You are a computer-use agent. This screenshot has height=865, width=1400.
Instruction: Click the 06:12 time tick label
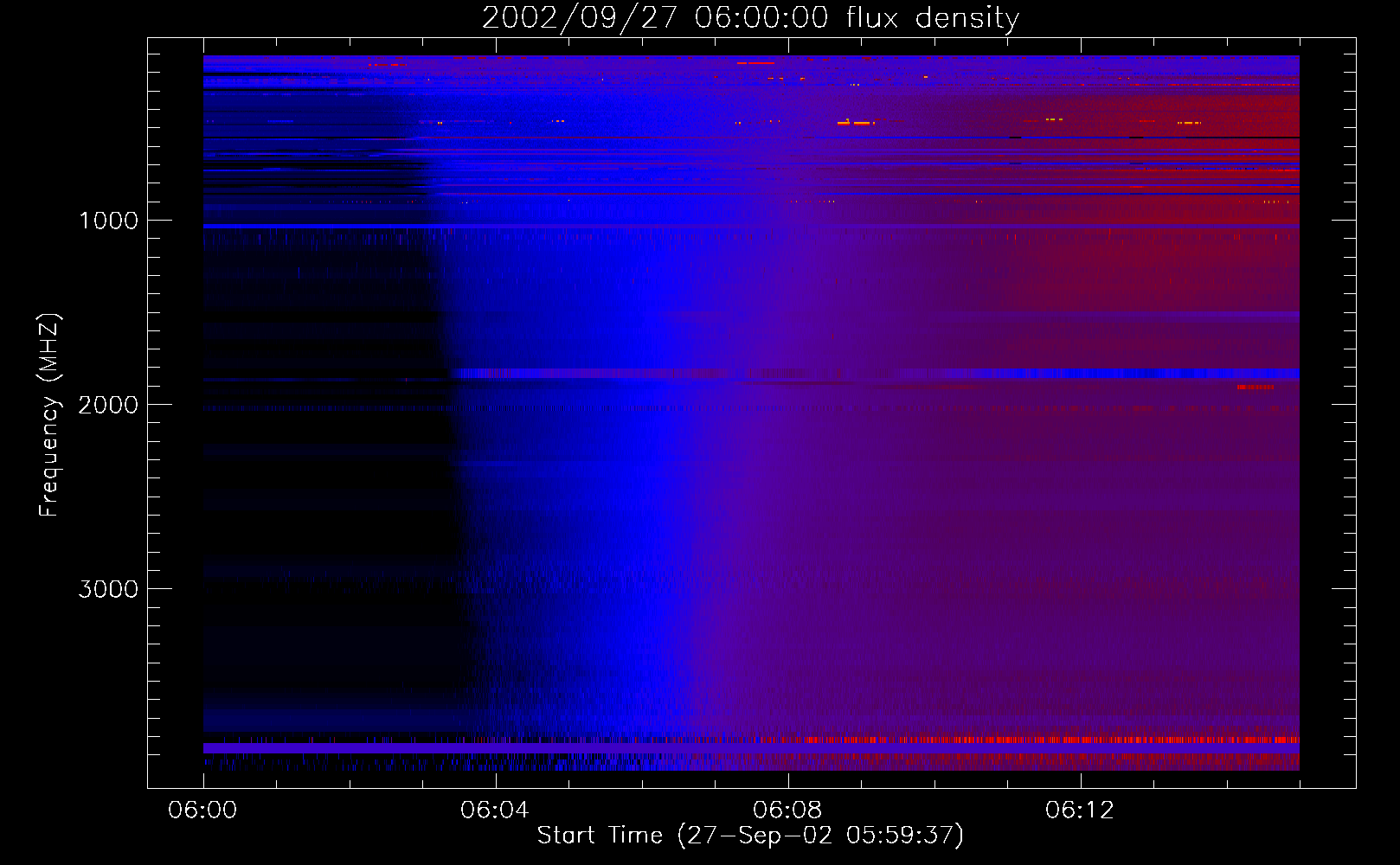click(1080, 810)
